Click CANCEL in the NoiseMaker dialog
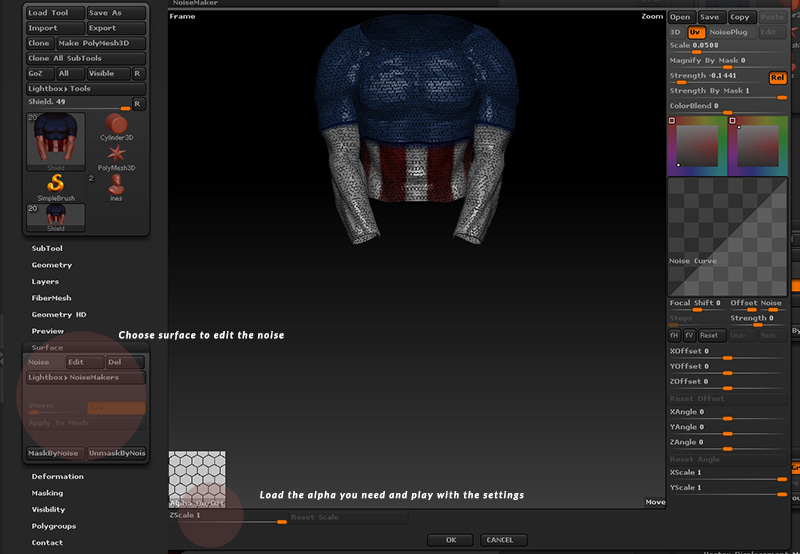This screenshot has width=800, height=554. coord(504,540)
